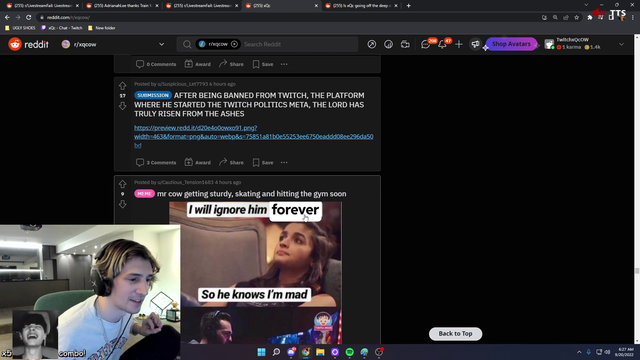Open the 'I will ignore him forever' meme image
640x360 pixels.
point(256,272)
